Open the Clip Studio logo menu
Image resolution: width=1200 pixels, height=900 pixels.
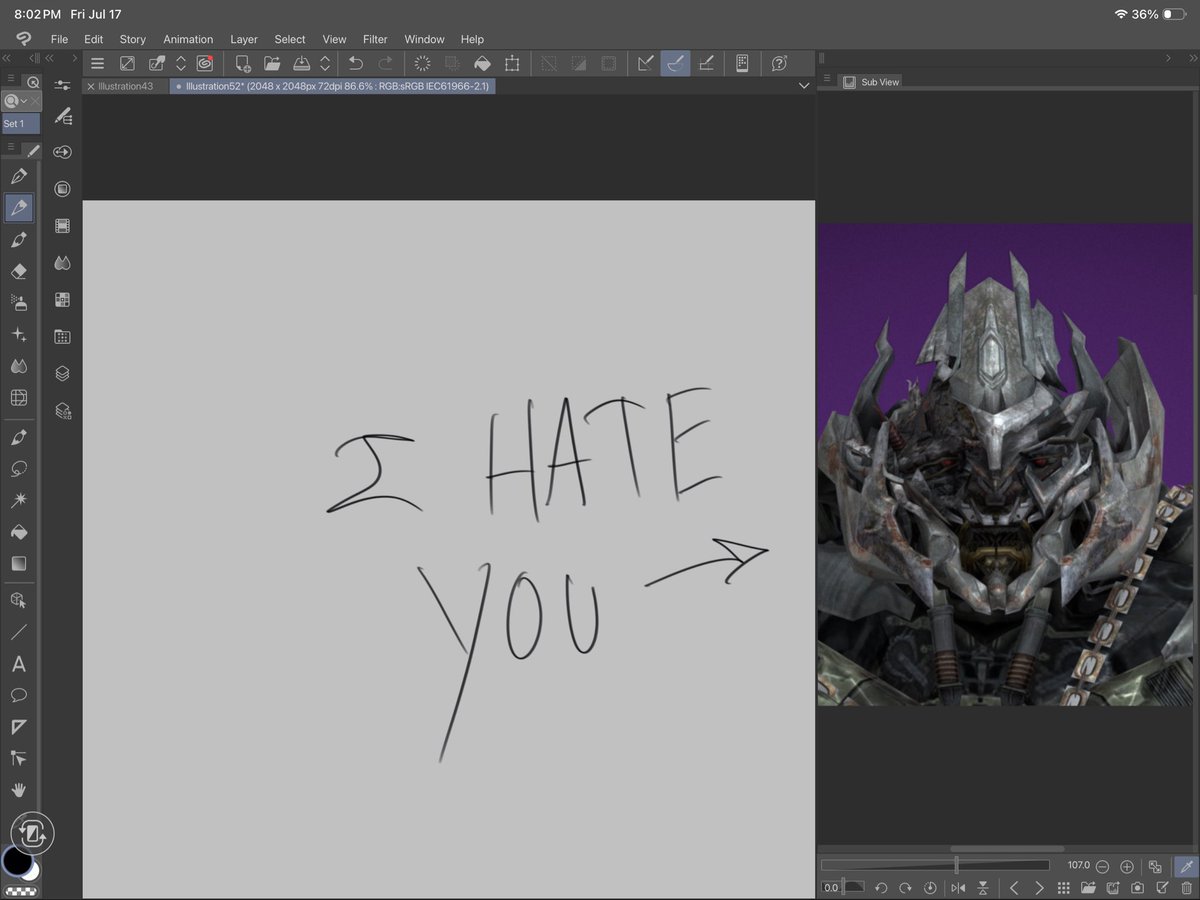(24, 39)
